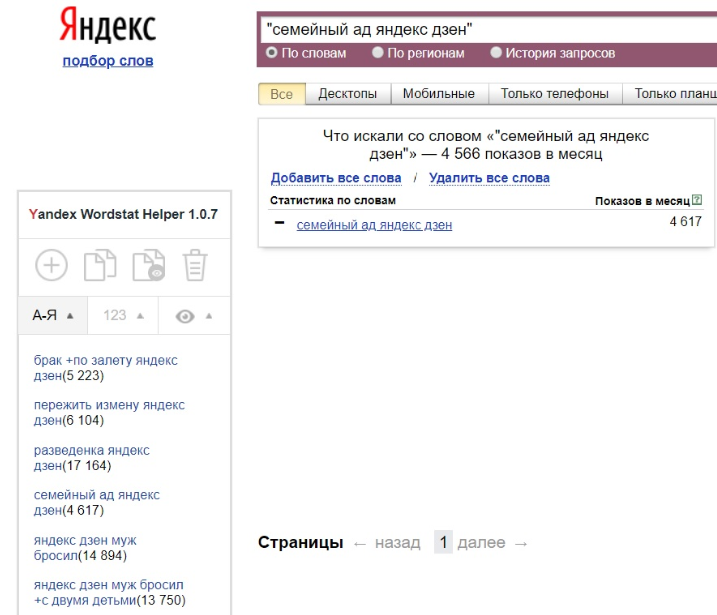Click the add phrase plus icon in Wordstat Helper
Screen dimensions: 717x615
click(52, 265)
